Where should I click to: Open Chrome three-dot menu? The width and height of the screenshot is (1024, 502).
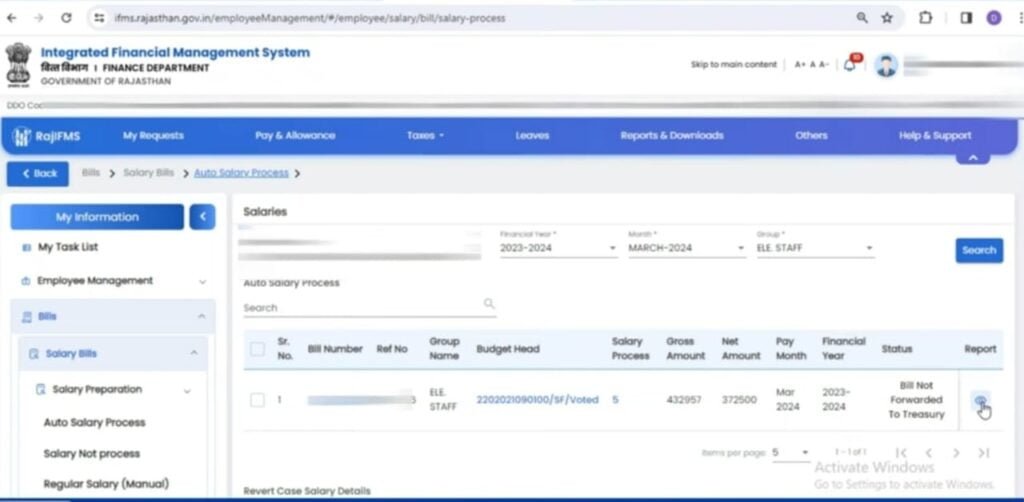click(x=1019, y=18)
